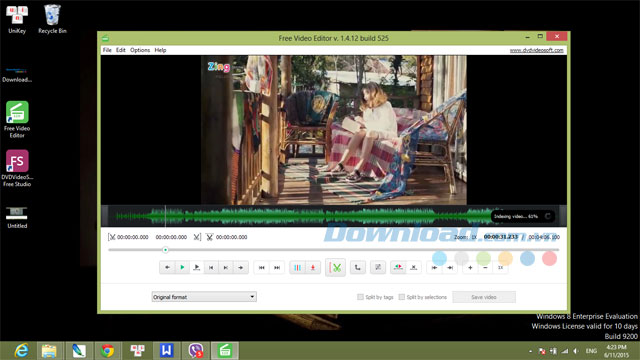This screenshot has width=640, height=360.
Task: Open the Edit menu
Action: pos(120,50)
